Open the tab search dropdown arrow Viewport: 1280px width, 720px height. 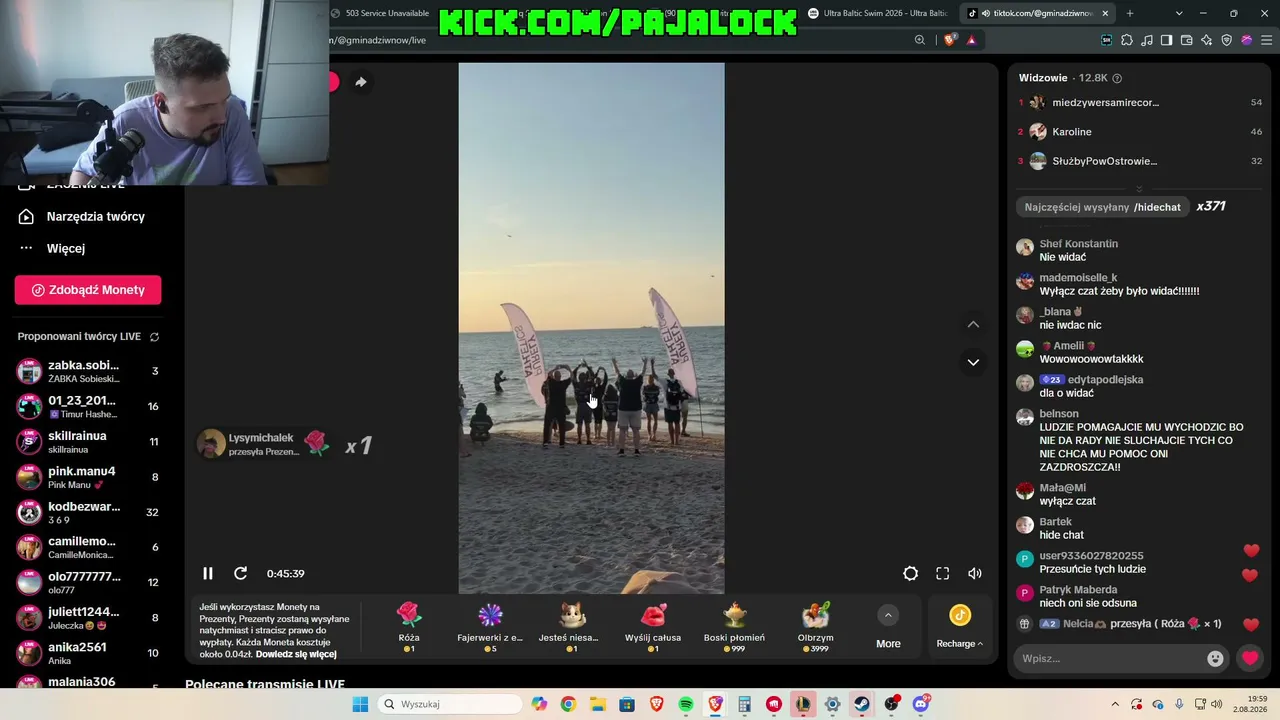pos(1179,13)
